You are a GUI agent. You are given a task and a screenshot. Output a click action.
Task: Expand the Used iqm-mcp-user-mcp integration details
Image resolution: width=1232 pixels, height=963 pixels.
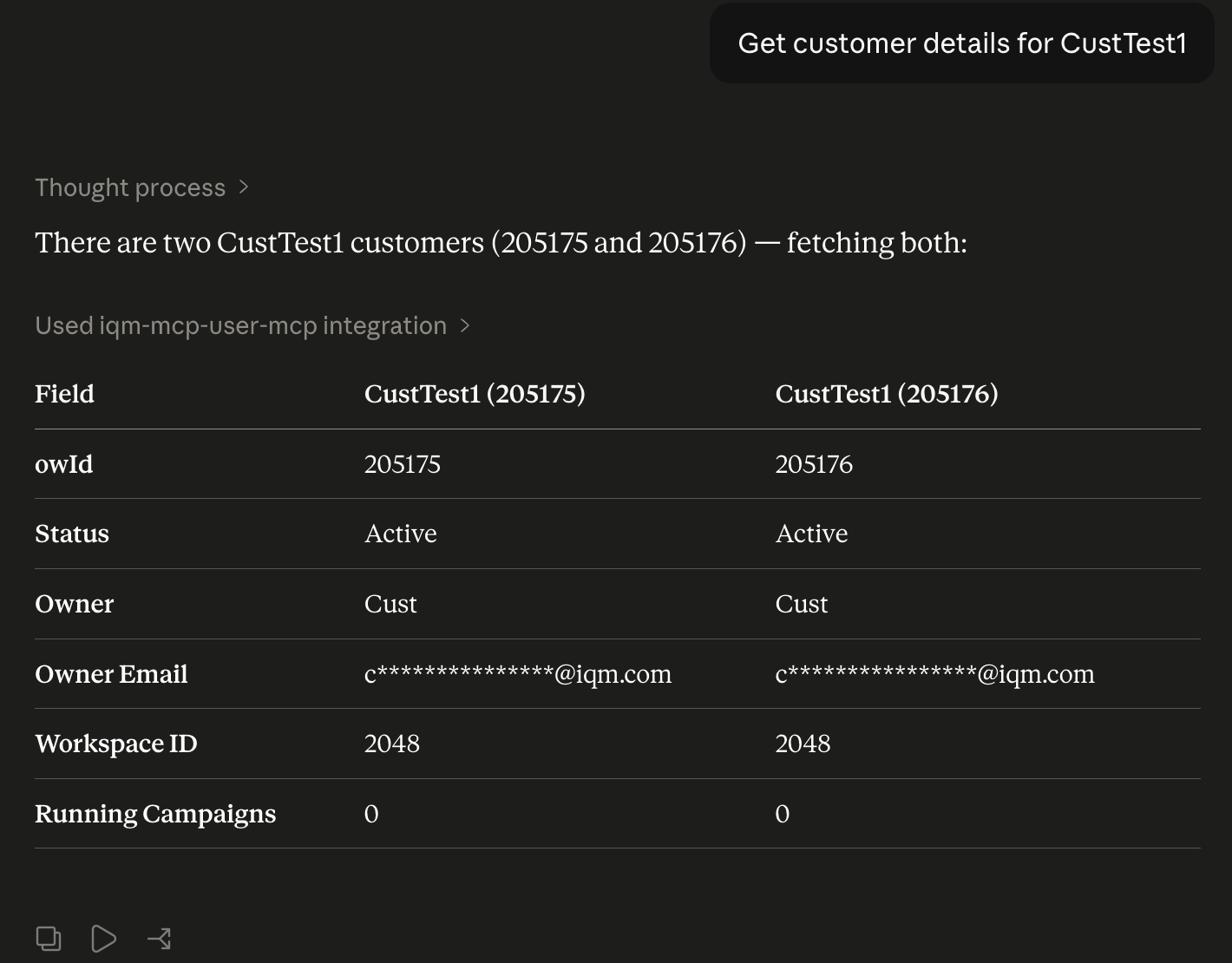(252, 325)
